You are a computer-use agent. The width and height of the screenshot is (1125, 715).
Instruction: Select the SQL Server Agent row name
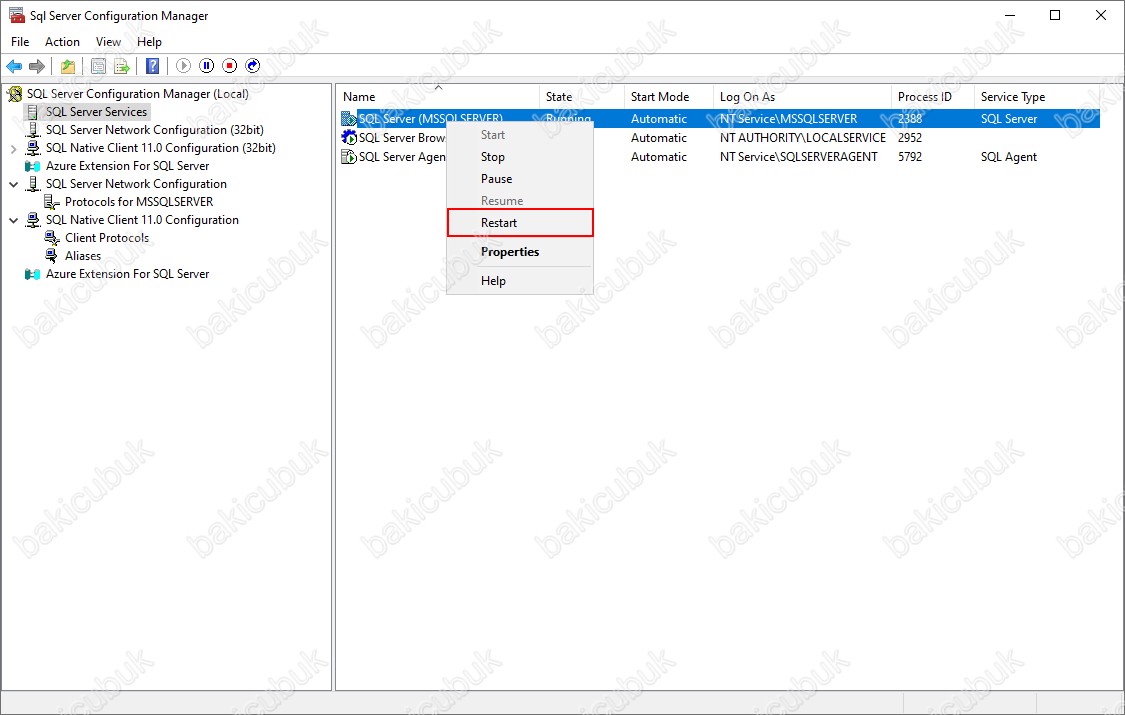pyautogui.click(x=402, y=157)
